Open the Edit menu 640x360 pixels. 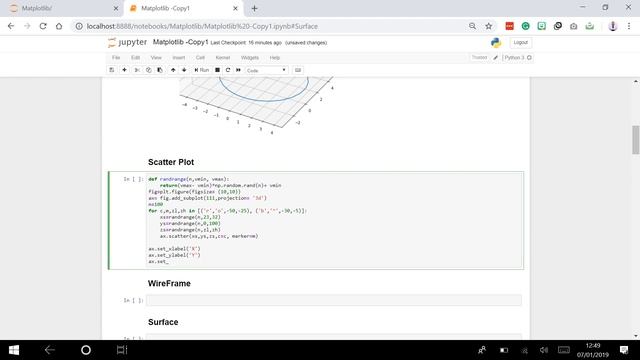coord(136,58)
